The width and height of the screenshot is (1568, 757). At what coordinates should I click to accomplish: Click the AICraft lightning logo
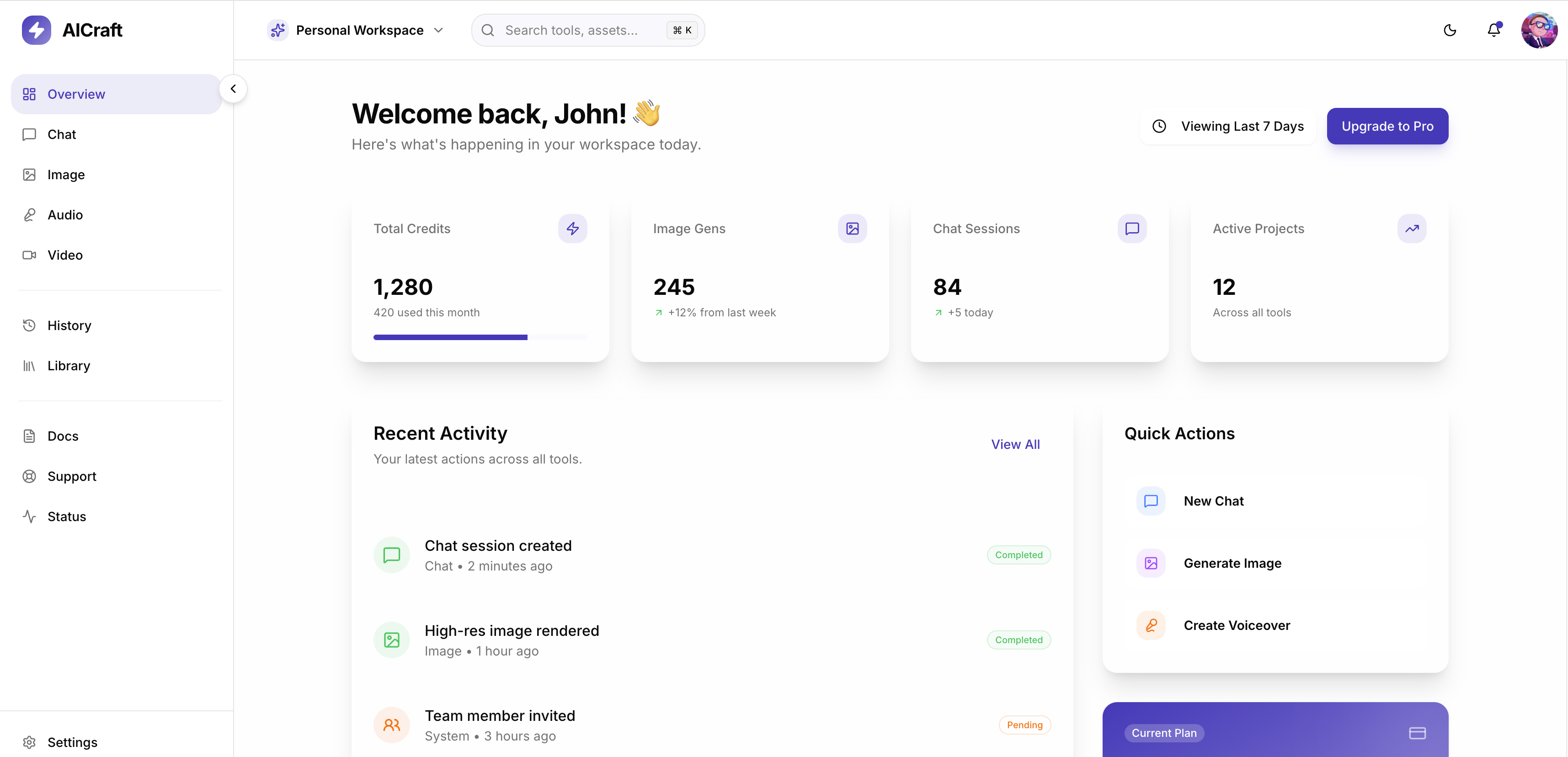click(x=37, y=30)
